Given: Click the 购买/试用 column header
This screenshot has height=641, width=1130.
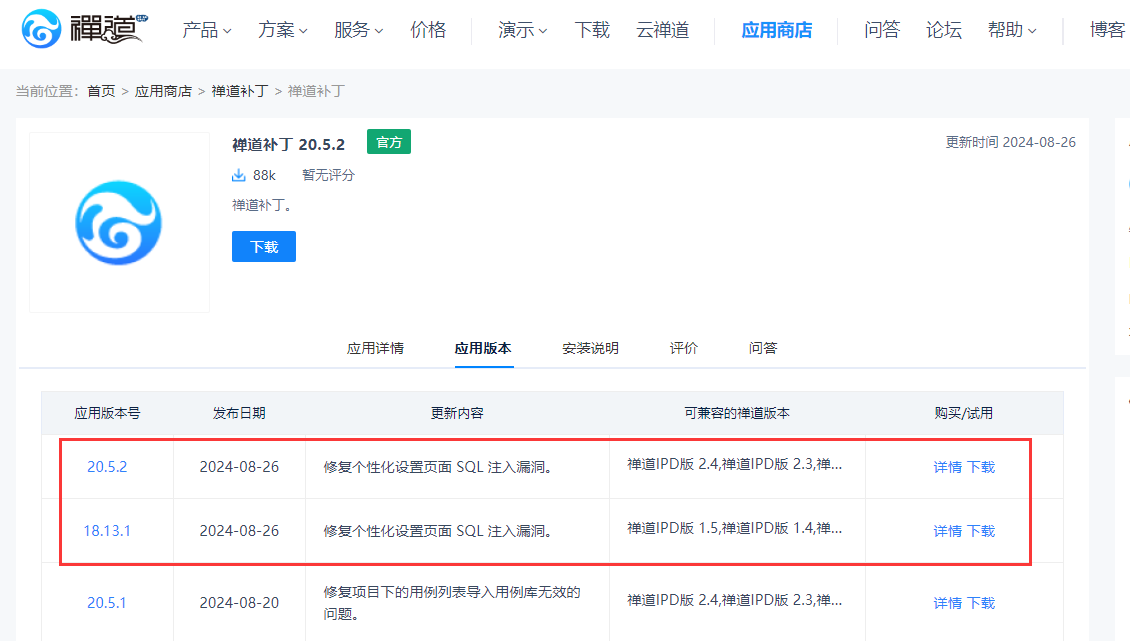Looking at the screenshot, I should pos(964,413).
